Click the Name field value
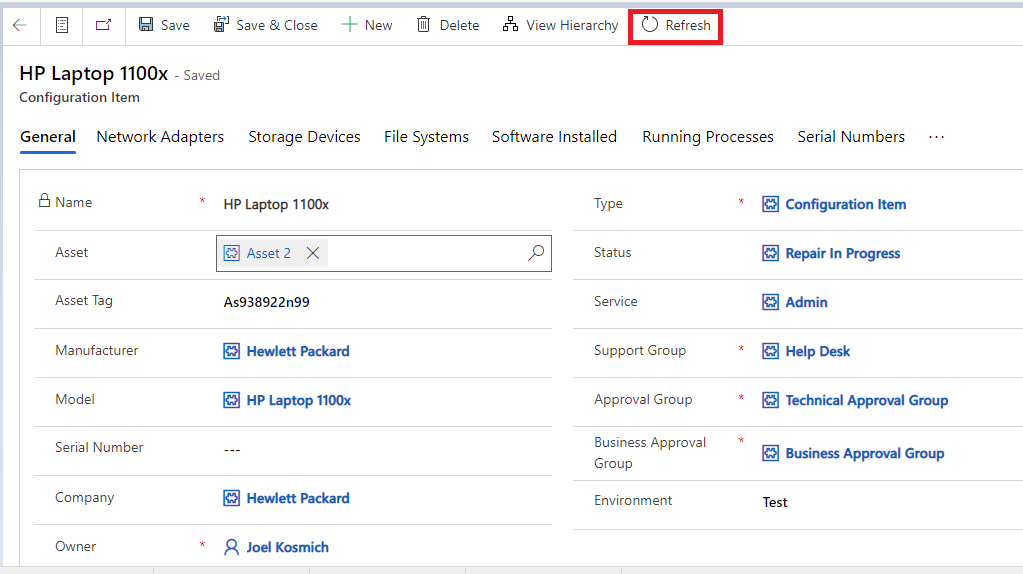The width and height of the screenshot is (1023, 574). pyautogui.click(x=276, y=204)
